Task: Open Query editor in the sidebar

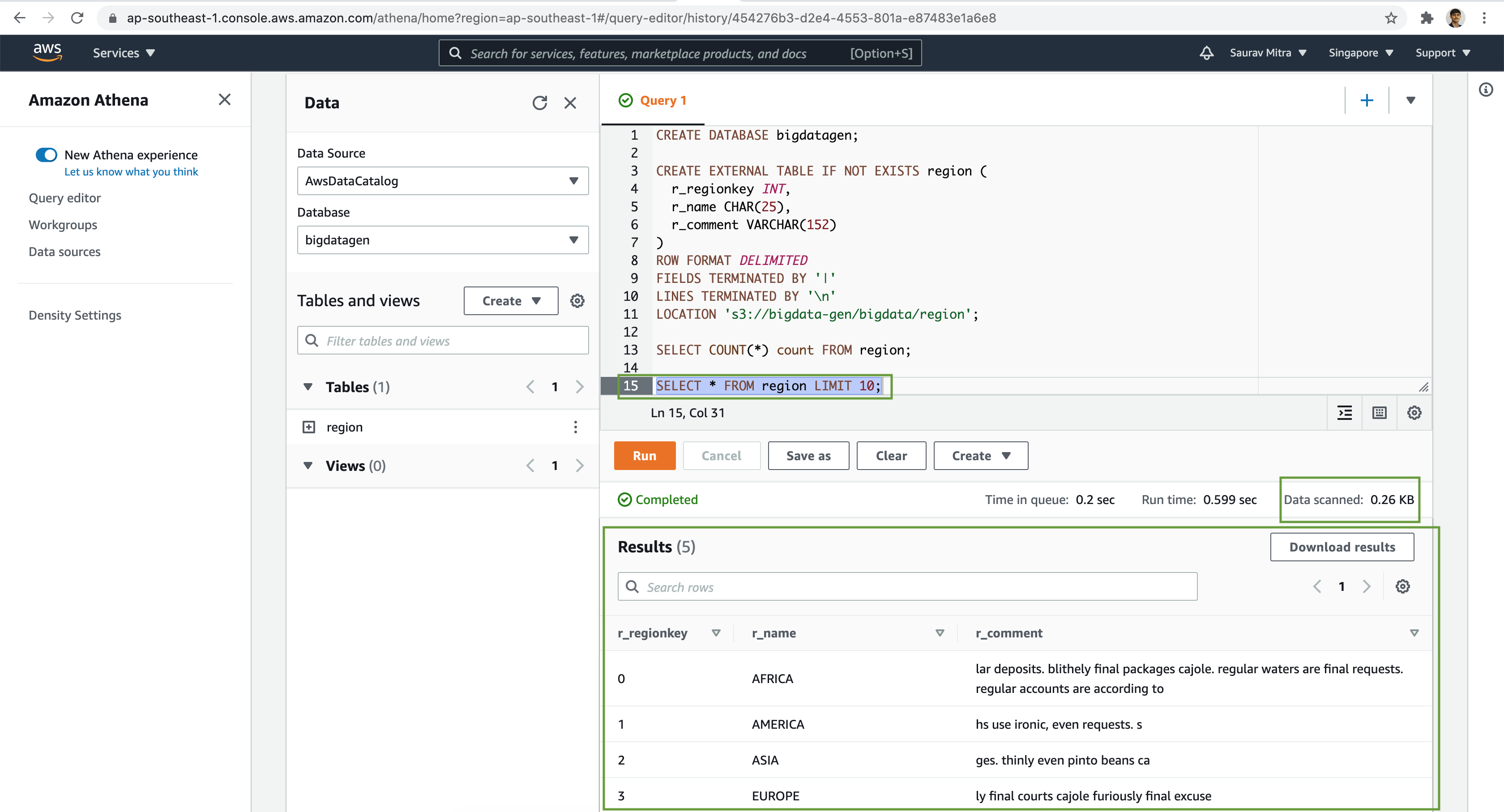Action: (65, 198)
